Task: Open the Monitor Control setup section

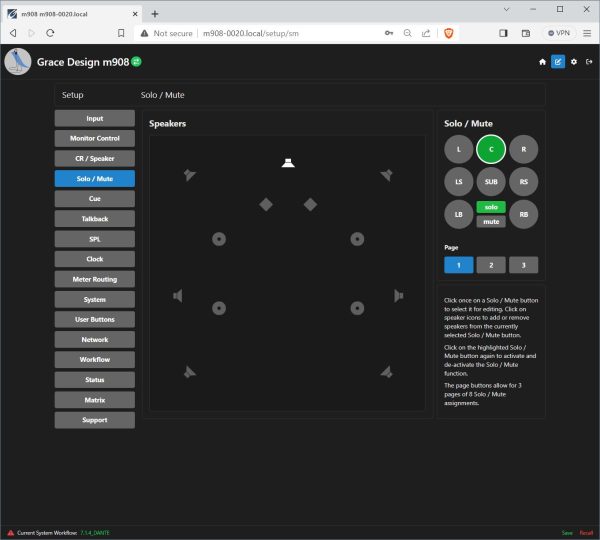Action: click(95, 138)
